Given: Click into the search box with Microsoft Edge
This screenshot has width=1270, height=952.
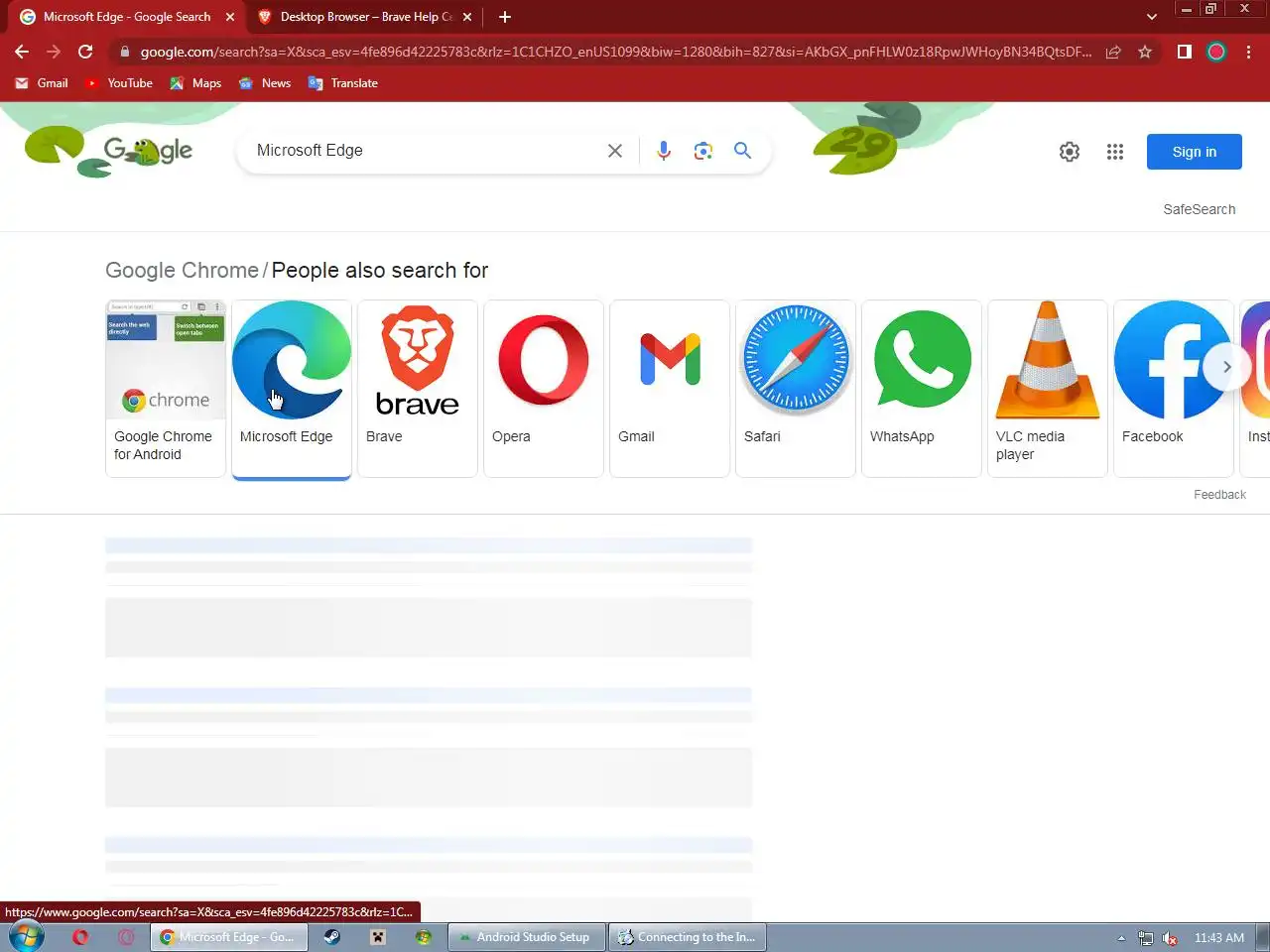Looking at the screenshot, I should coord(422,151).
